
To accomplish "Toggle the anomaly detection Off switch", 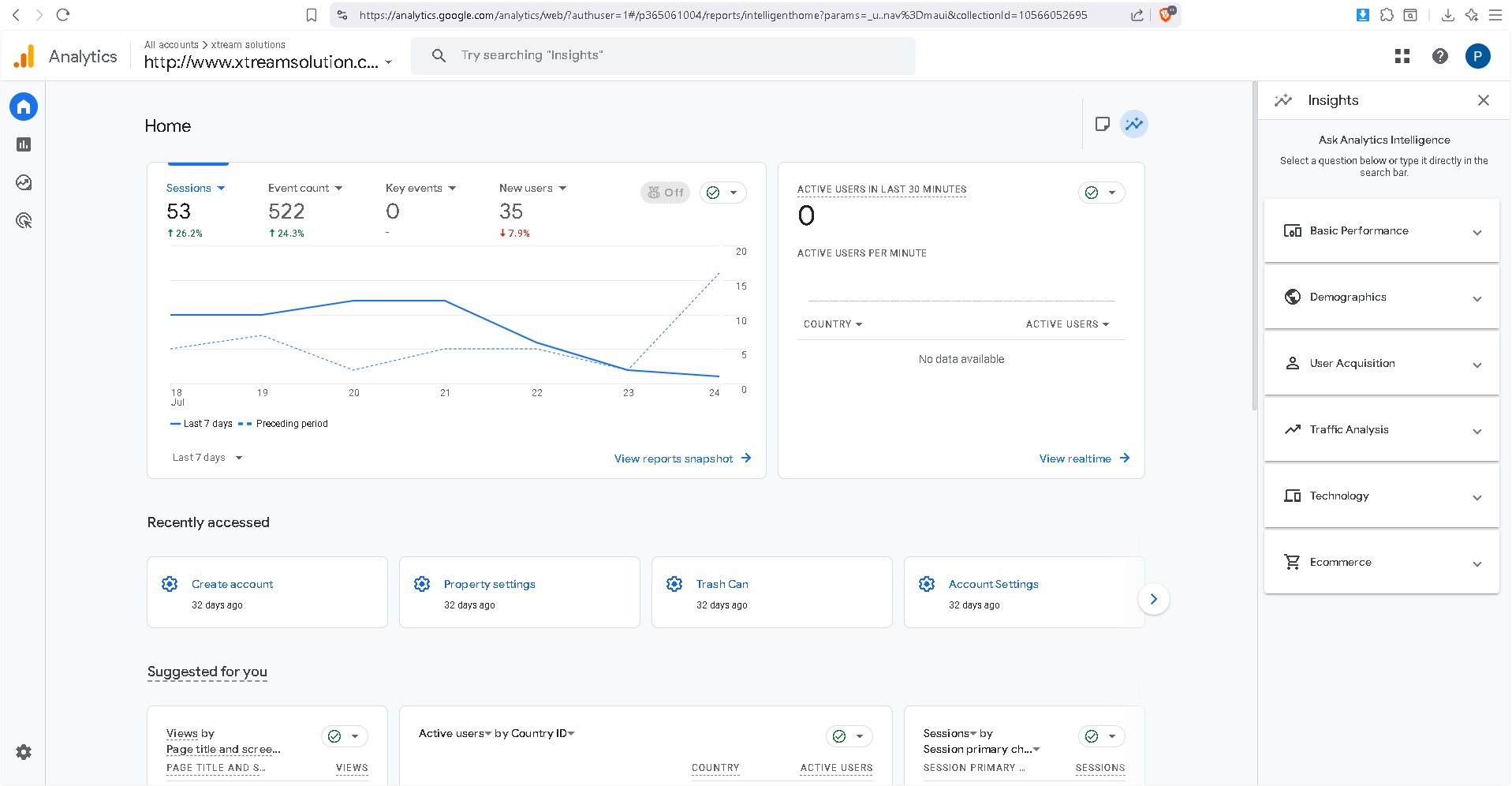I will click(665, 193).
